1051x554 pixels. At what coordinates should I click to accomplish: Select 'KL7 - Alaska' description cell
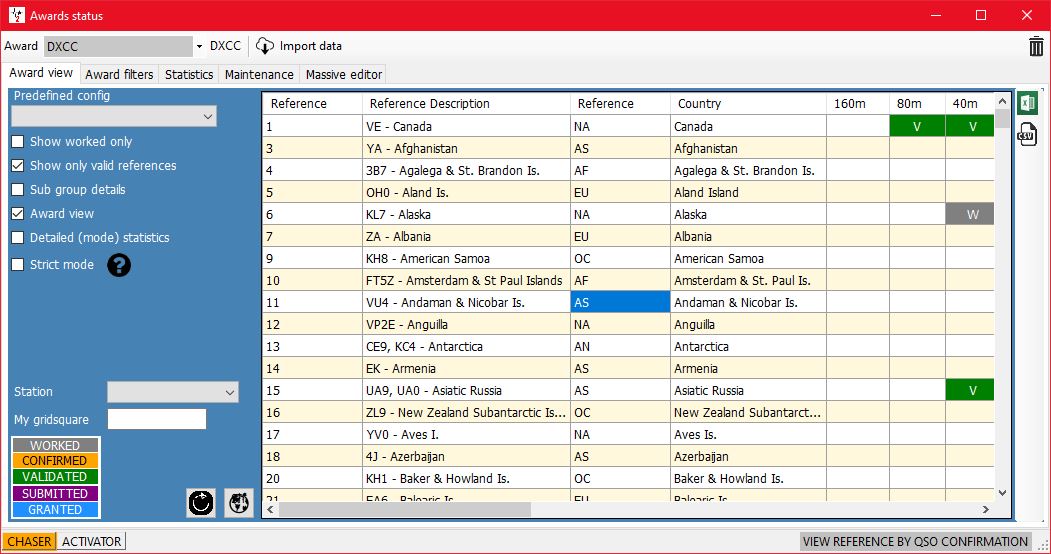click(x=466, y=214)
